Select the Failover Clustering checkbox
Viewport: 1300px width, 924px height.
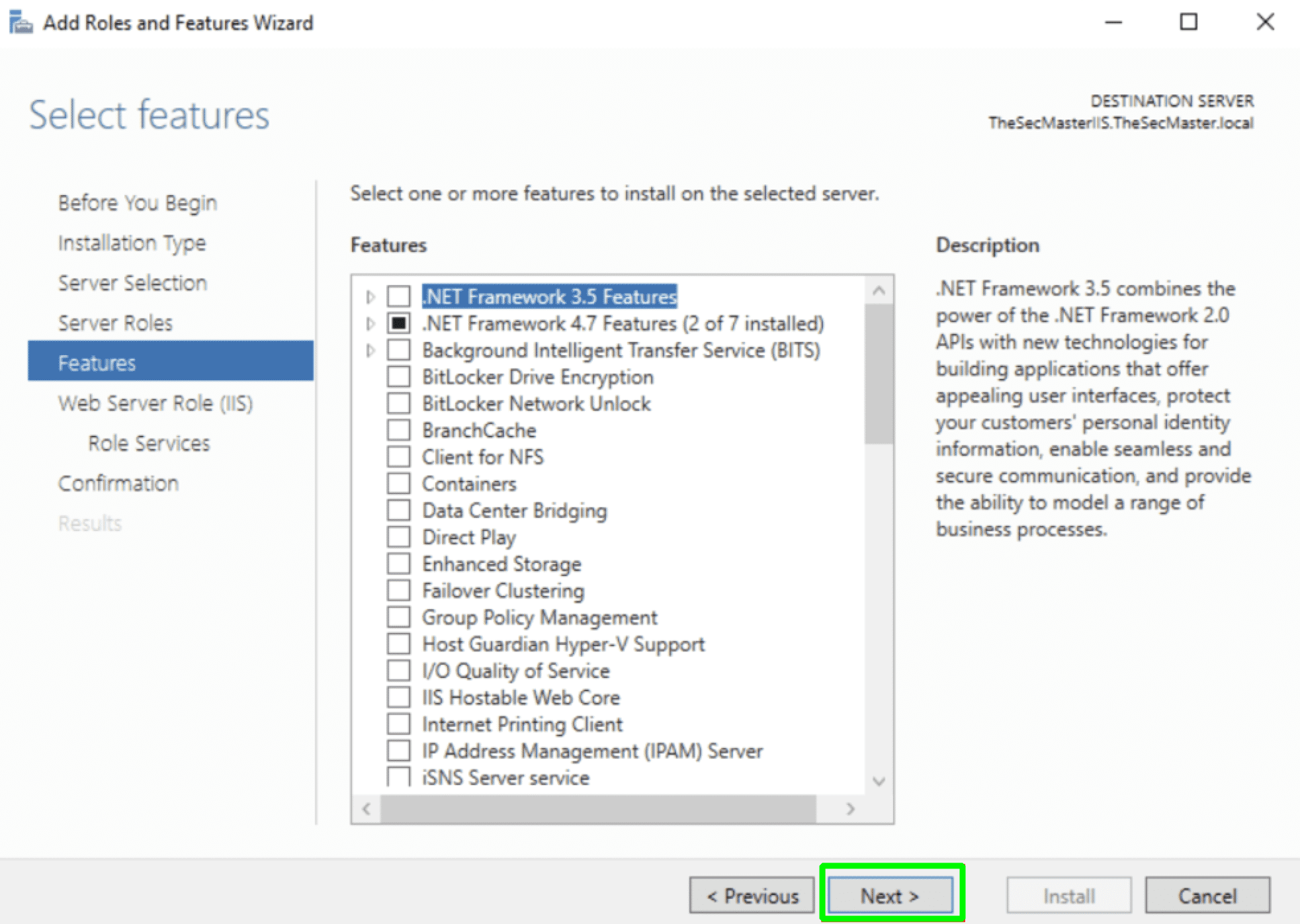point(399,591)
